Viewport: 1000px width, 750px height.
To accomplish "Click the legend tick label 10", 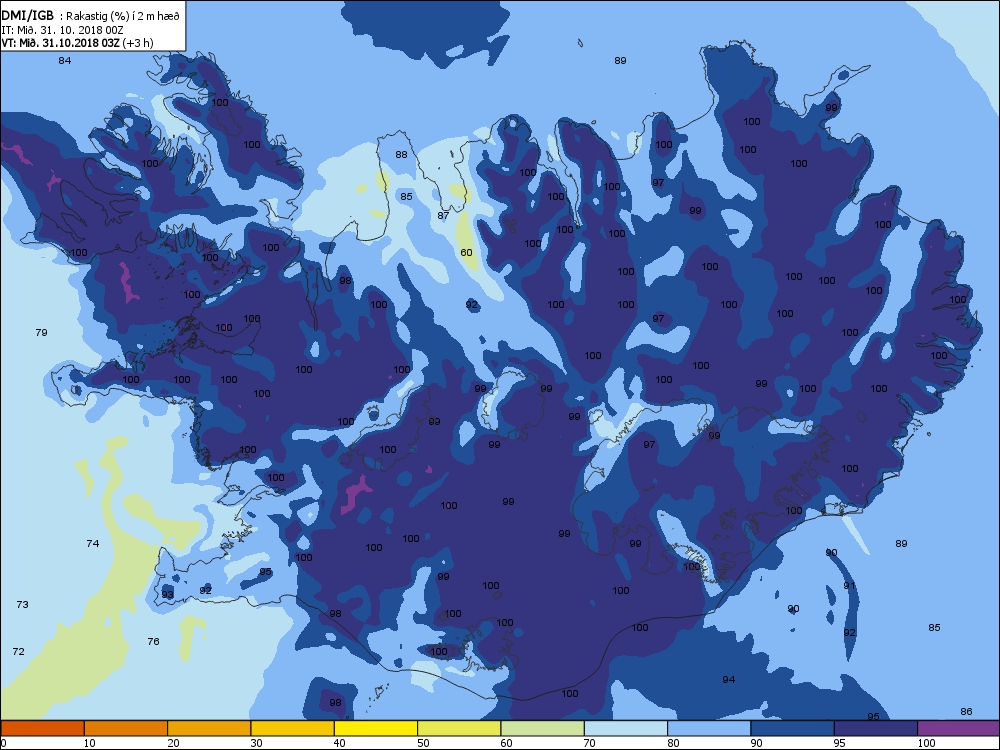I will tap(90, 743).
